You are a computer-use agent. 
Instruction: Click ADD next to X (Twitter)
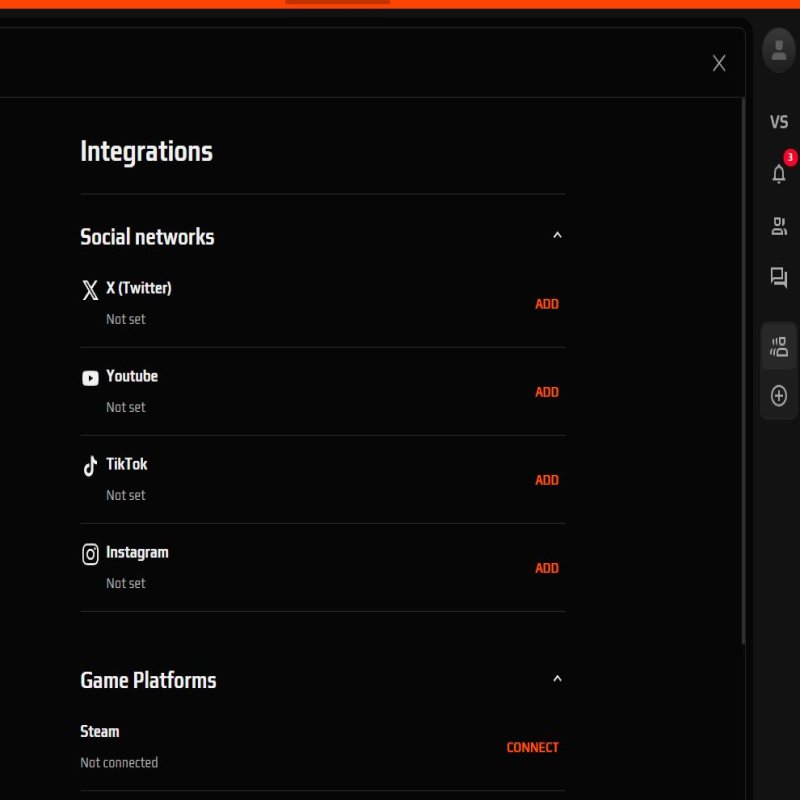click(x=546, y=304)
